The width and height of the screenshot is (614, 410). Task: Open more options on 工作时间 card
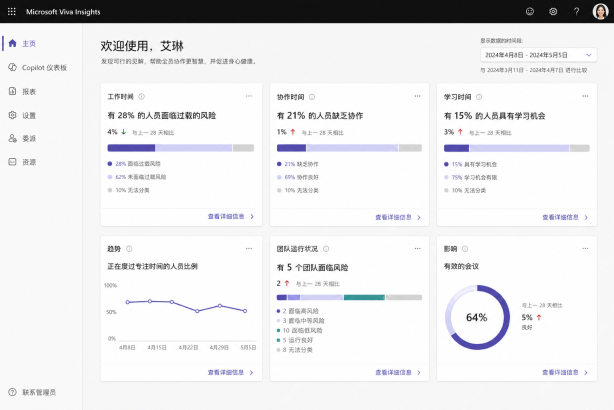249,96
